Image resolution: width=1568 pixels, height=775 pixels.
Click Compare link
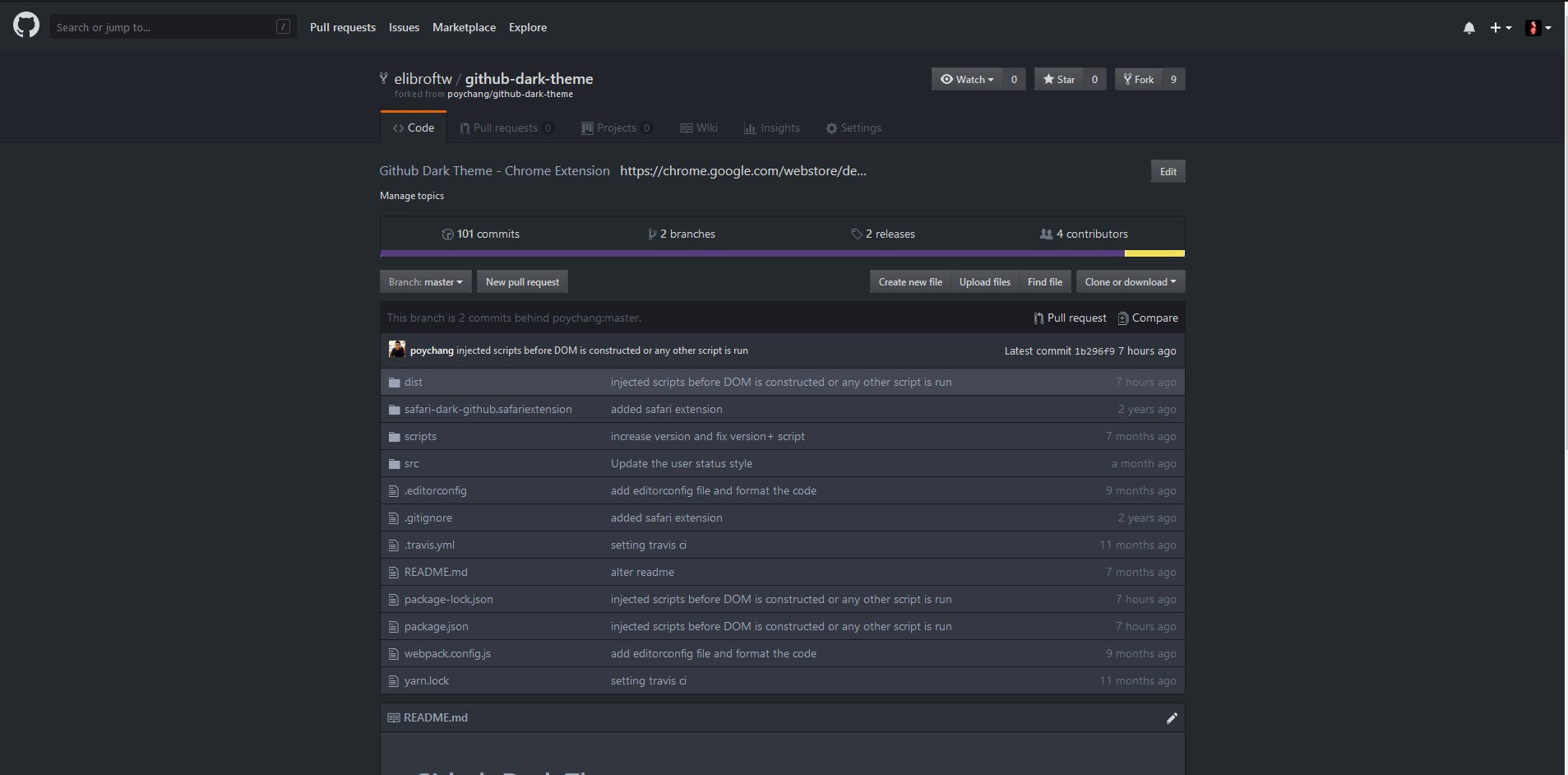1148,318
